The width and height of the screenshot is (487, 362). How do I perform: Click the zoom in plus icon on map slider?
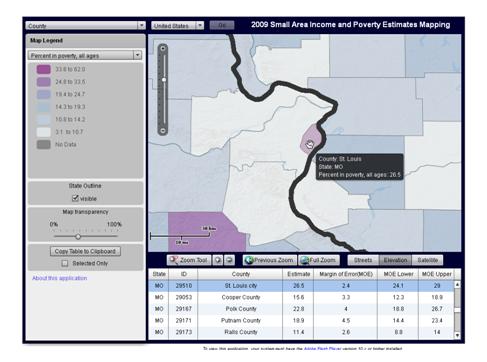tap(163, 49)
